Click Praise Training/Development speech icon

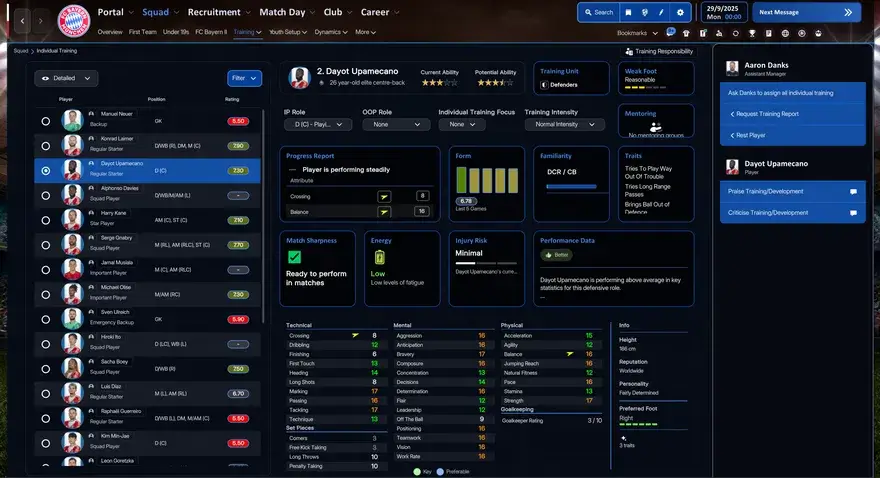(x=853, y=191)
